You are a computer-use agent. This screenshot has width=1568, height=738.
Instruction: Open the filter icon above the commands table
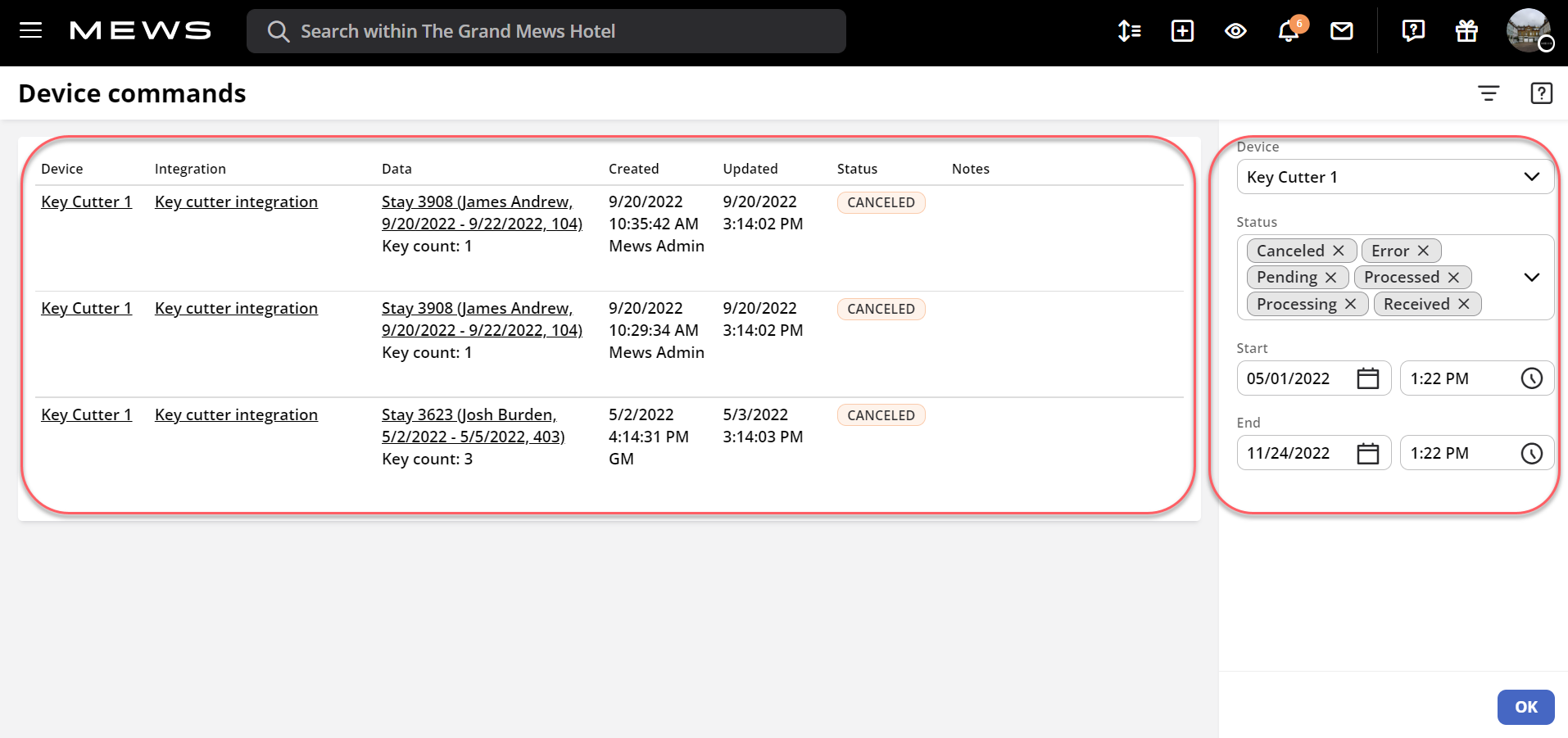(1489, 93)
